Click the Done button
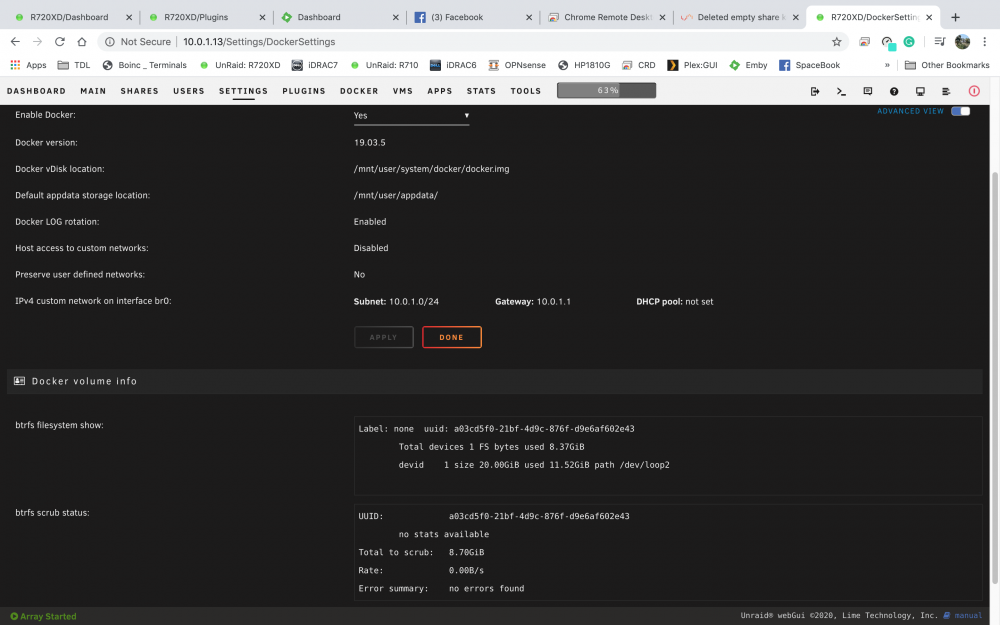Image resolution: width=1000 pixels, height=625 pixels. pos(452,337)
